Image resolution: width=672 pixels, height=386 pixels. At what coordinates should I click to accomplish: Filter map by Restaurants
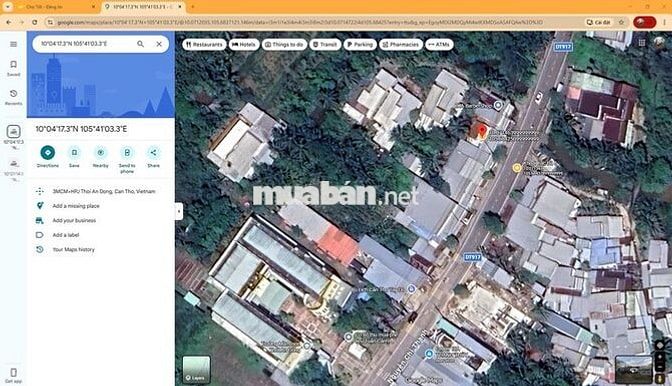coord(204,45)
